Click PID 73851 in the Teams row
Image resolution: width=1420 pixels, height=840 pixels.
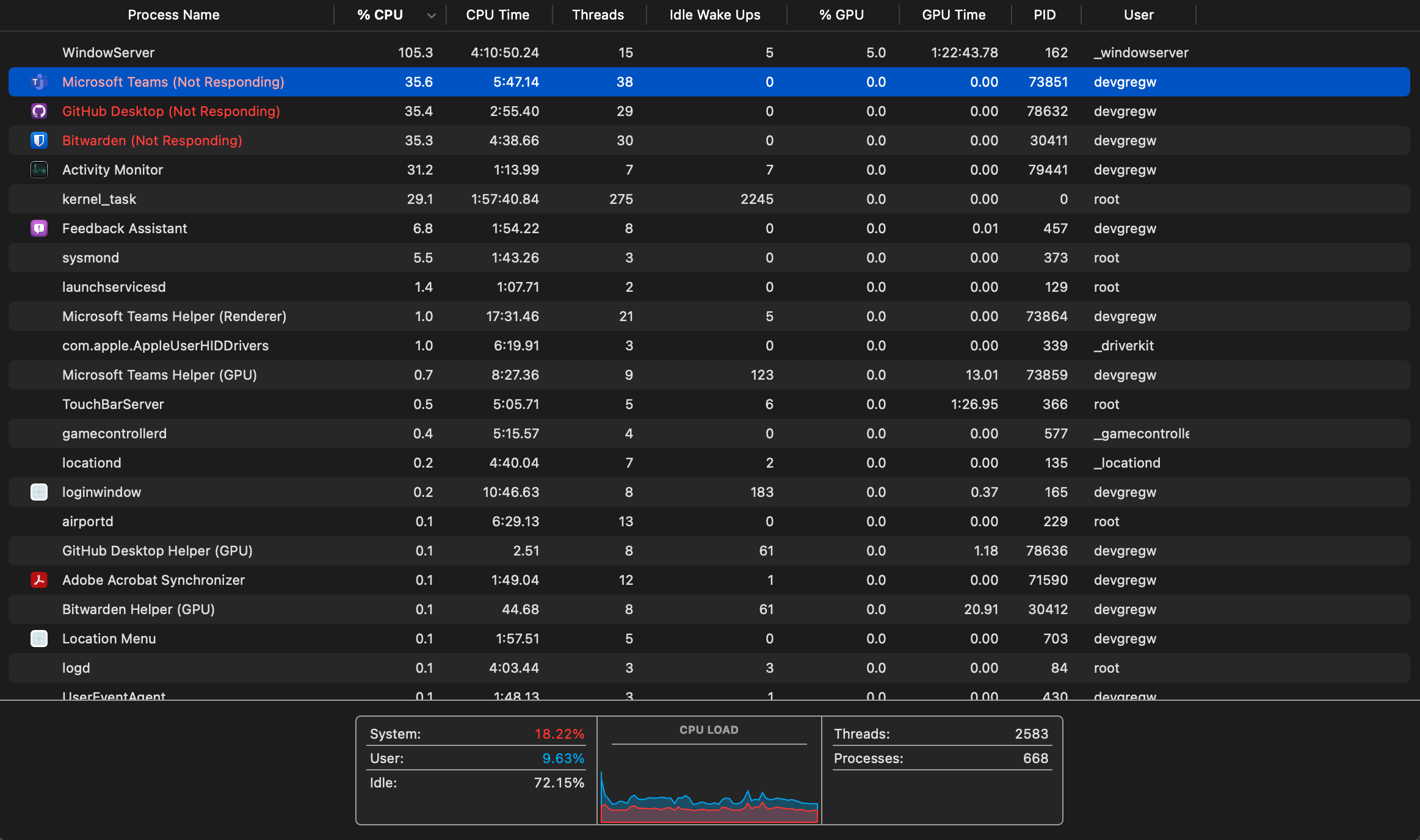coord(1048,82)
